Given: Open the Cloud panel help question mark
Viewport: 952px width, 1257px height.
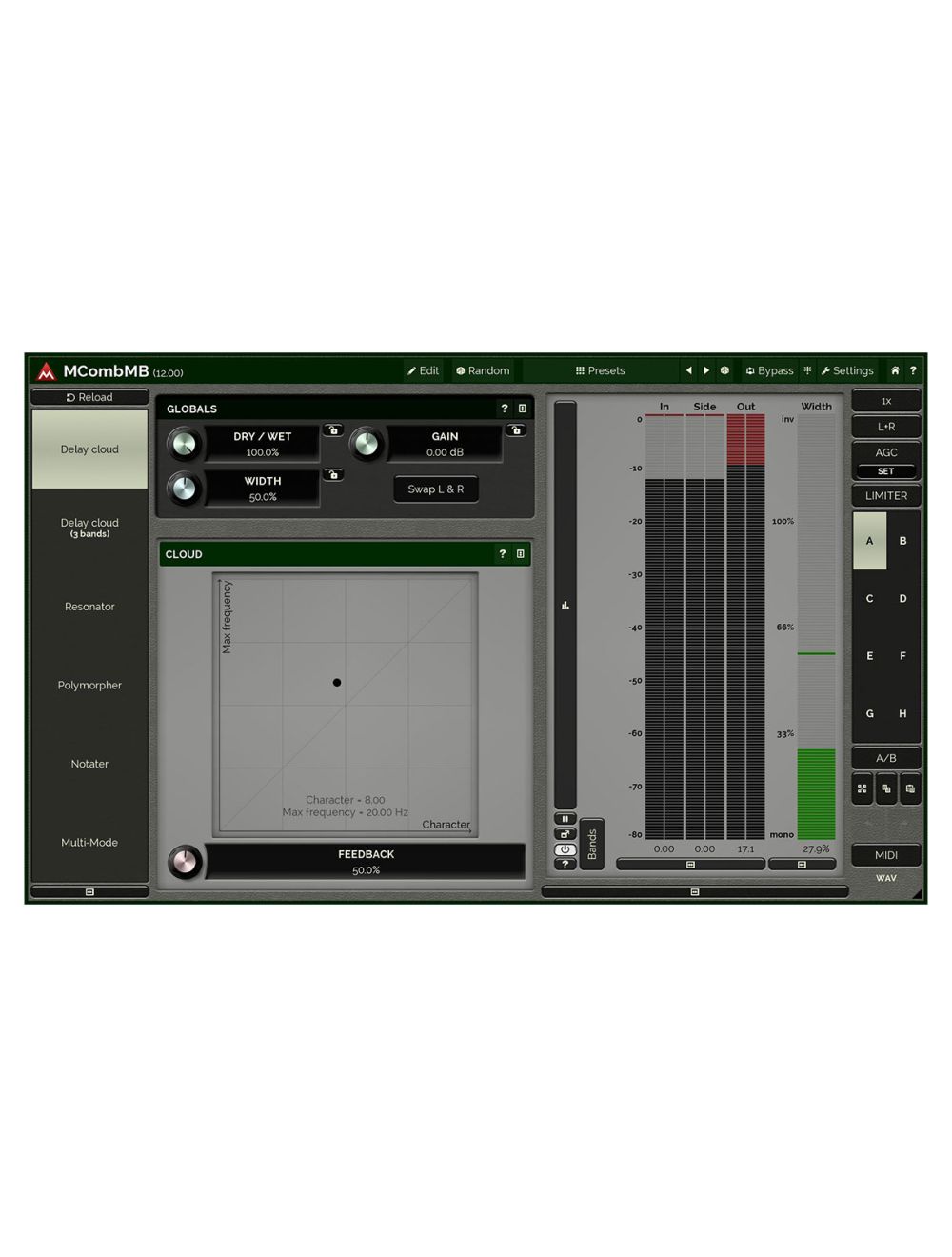Looking at the screenshot, I should tap(503, 554).
